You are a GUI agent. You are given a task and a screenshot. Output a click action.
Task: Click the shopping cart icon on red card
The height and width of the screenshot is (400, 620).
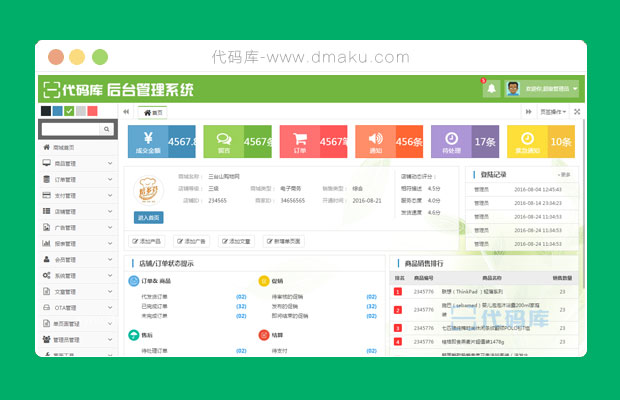[x=300, y=138]
